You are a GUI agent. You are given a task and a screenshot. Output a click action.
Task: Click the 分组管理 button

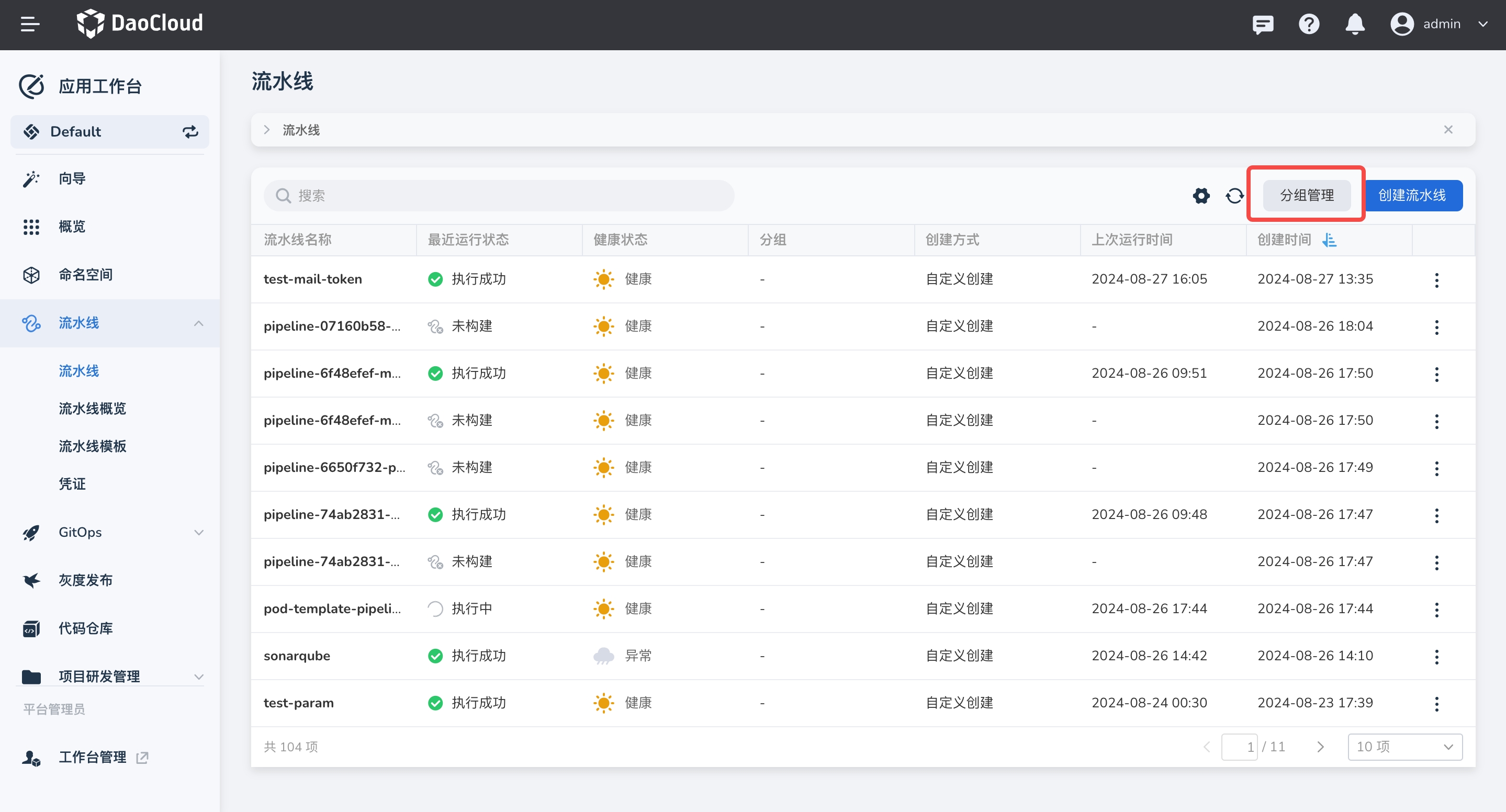point(1306,195)
